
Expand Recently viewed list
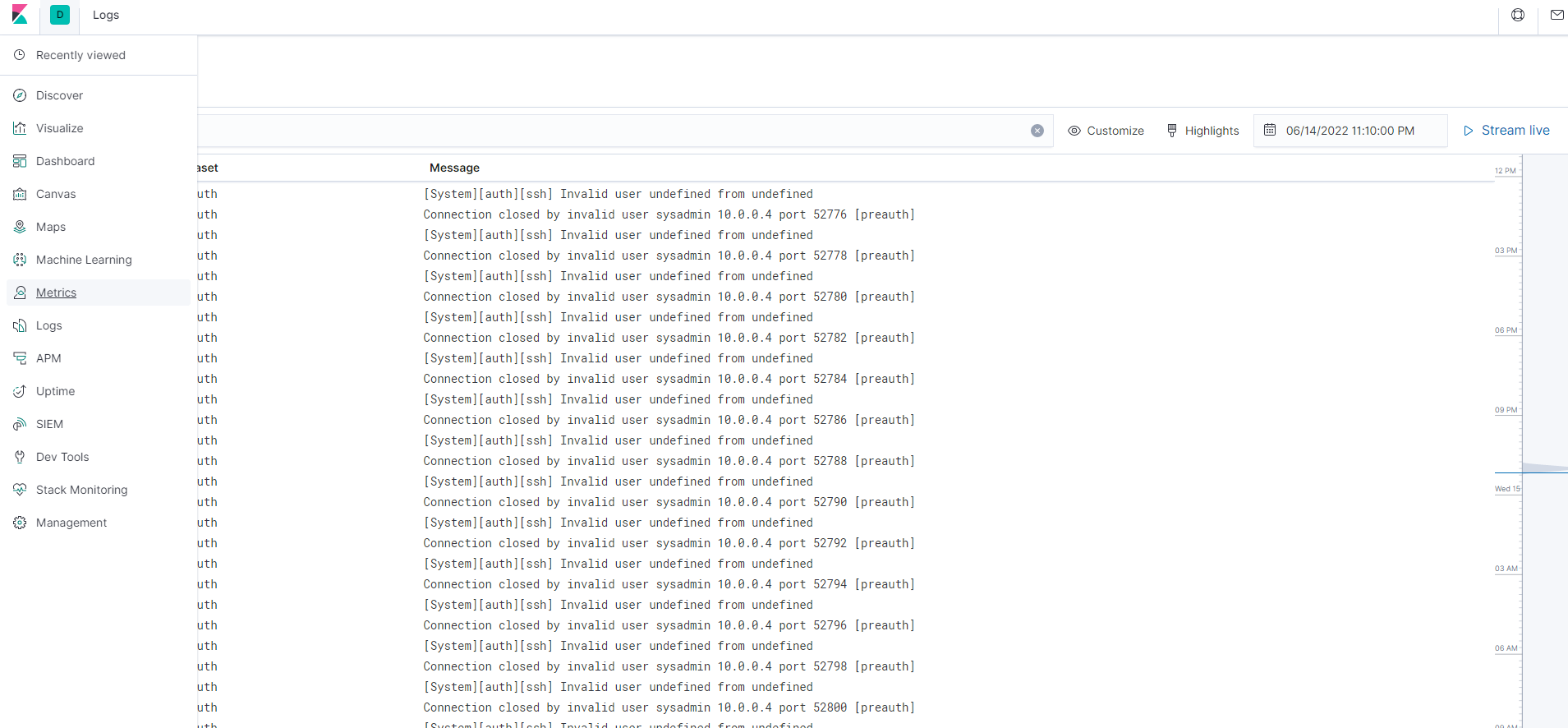coord(80,55)
